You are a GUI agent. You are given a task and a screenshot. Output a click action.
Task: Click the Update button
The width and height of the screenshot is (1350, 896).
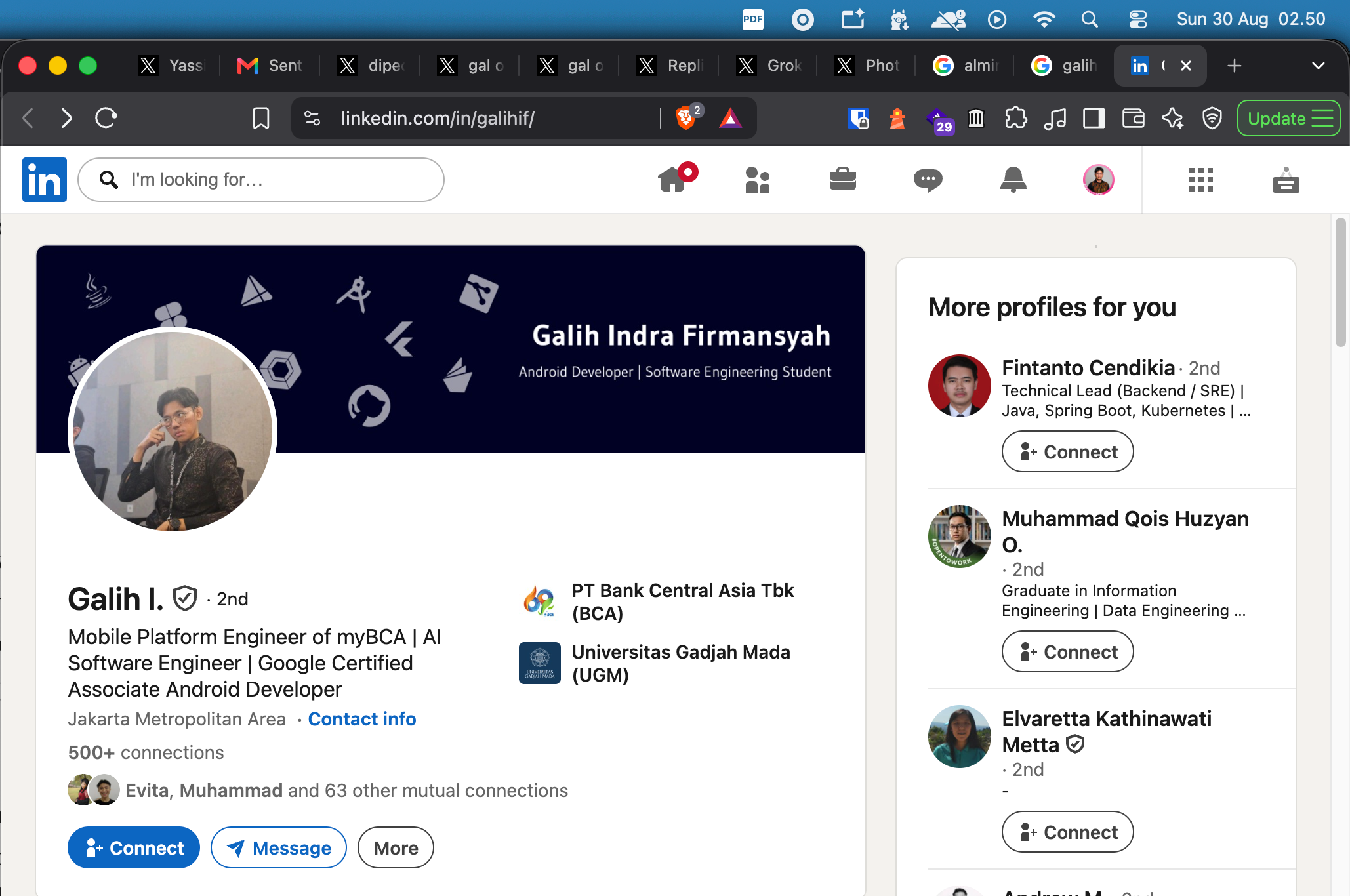pyautogui.click(x=1288, y=118)
